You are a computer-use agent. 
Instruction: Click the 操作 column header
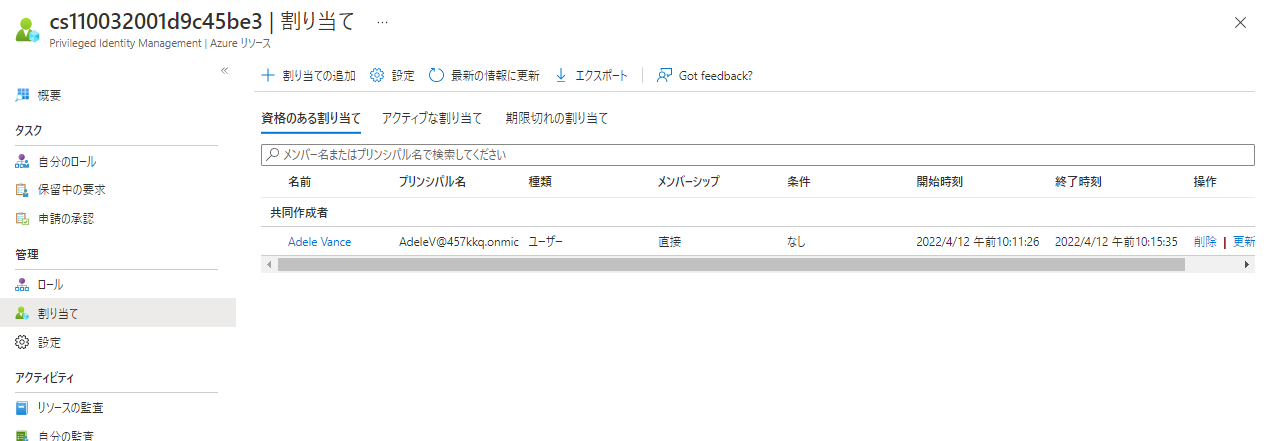pos(1205,182)
